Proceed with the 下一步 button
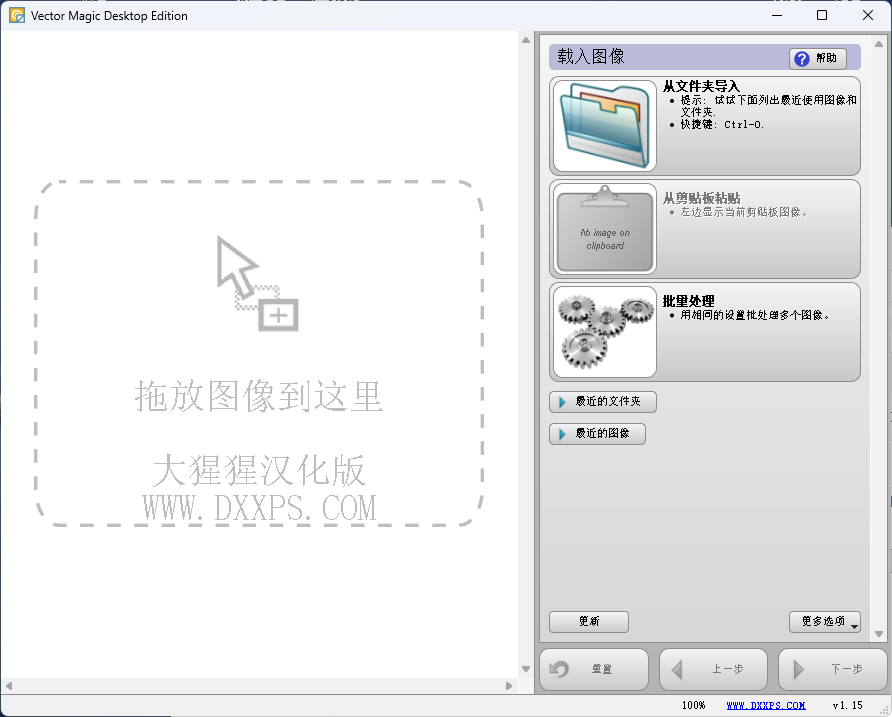This screenshot has width=892, height=717. (x=833, y=669)
